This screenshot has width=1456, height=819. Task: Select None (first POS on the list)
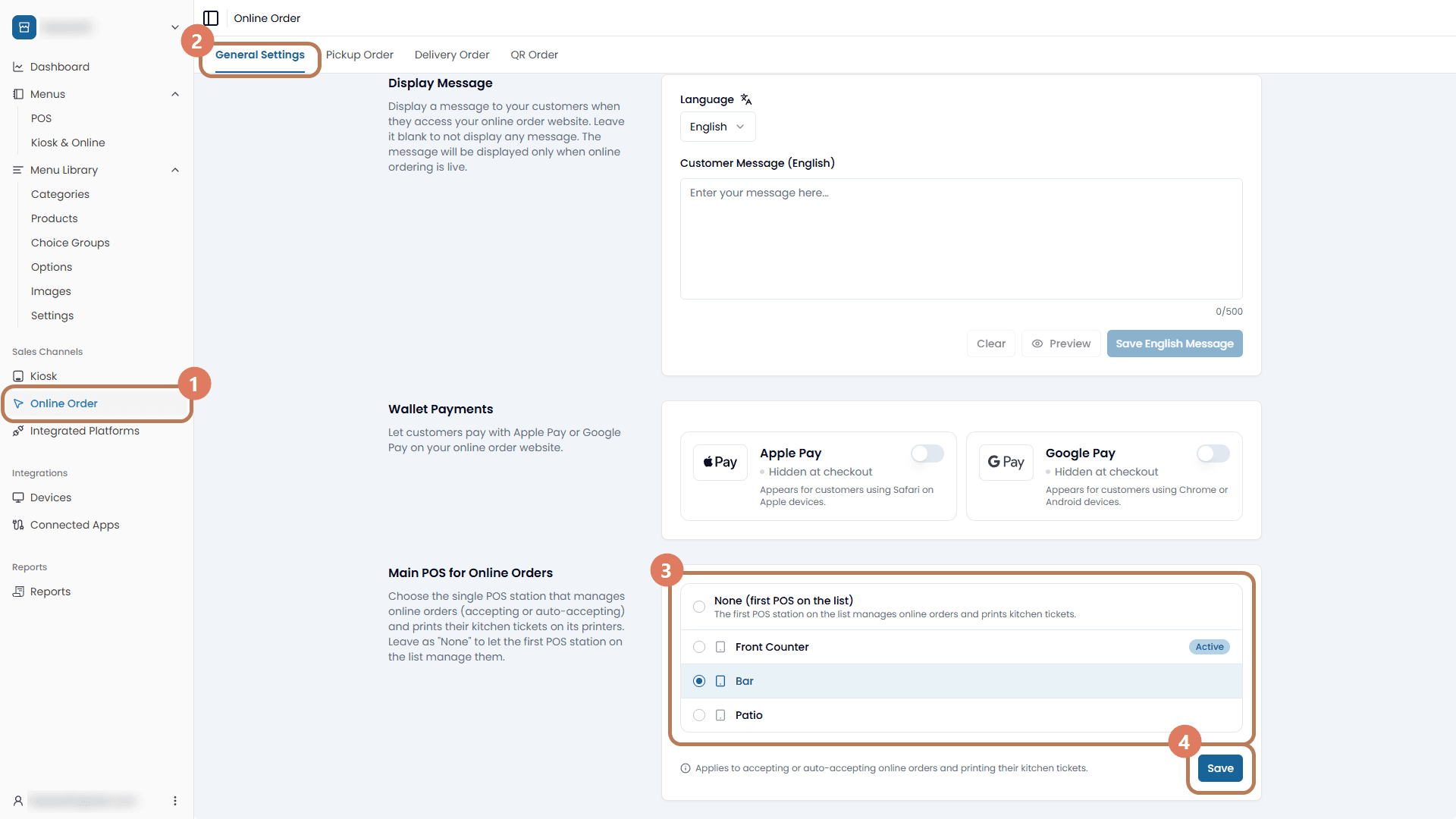699,607
